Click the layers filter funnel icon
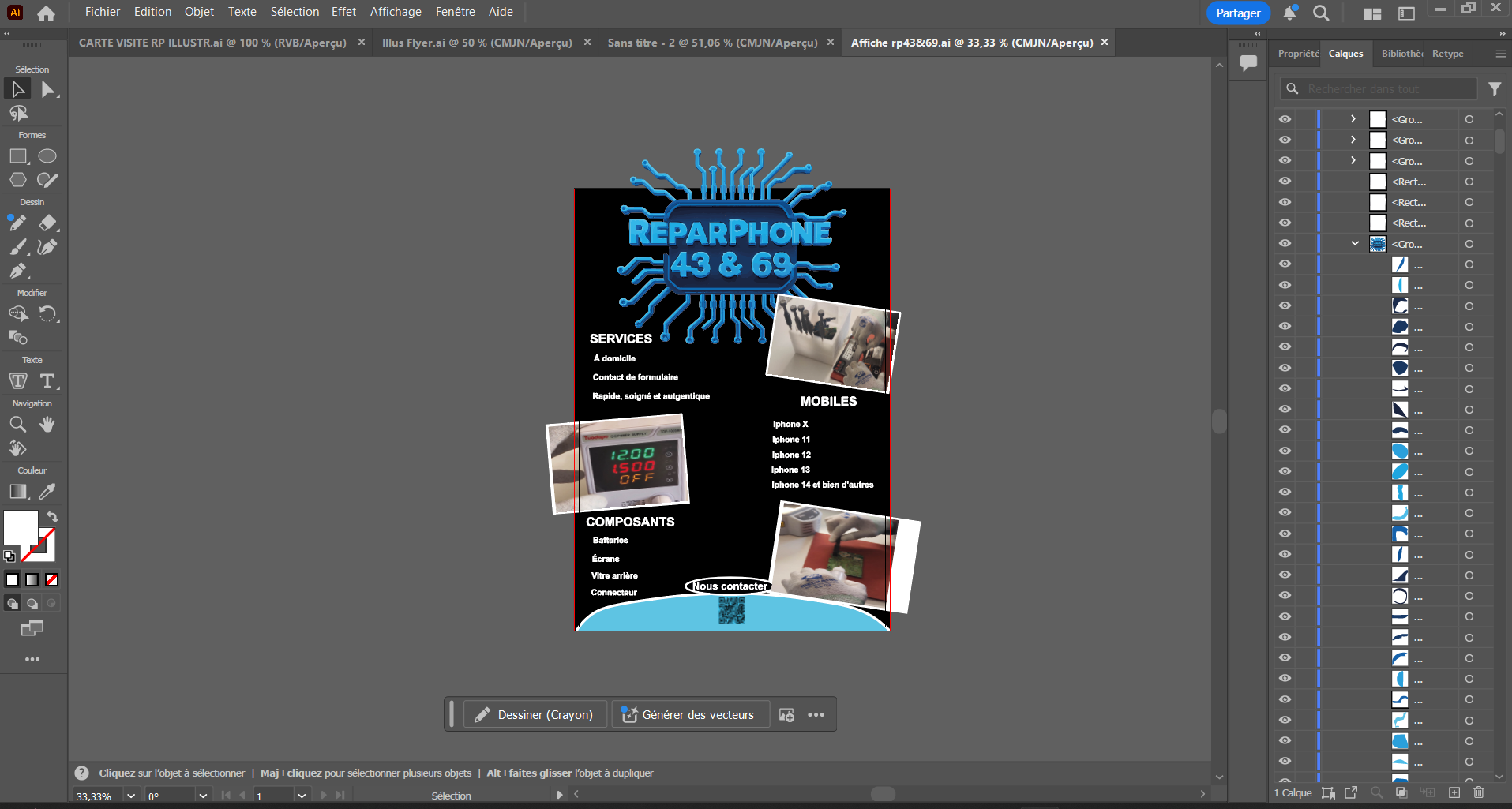 point(1495,89)
